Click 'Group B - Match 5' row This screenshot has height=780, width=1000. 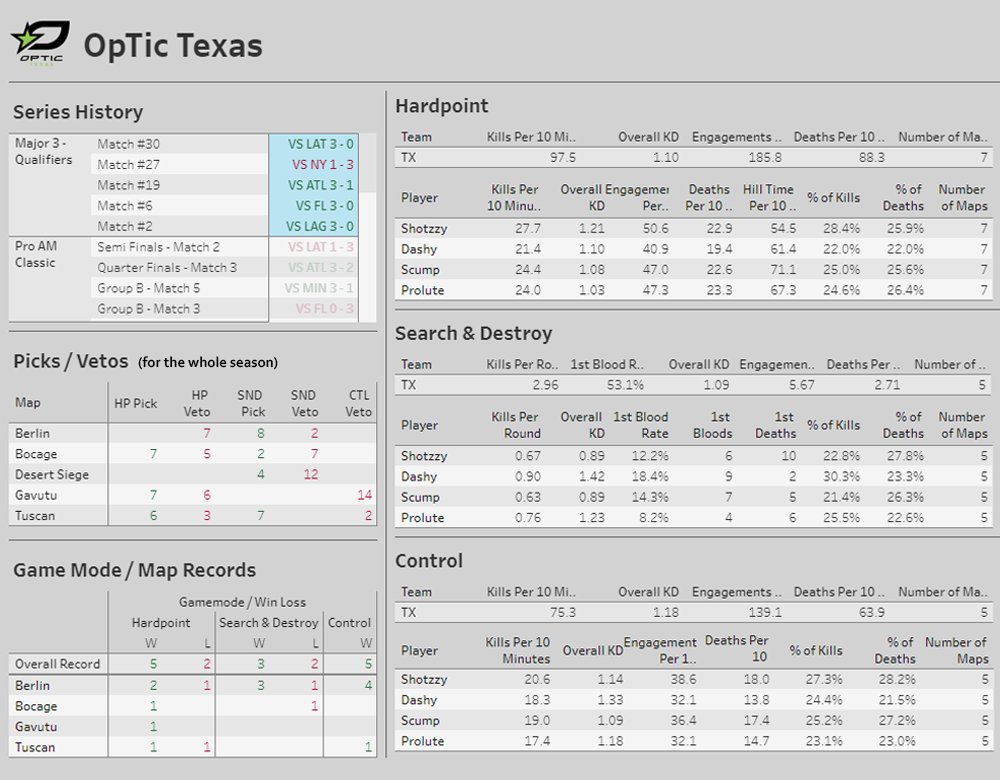pyautogui.click(x=149, y=288)
